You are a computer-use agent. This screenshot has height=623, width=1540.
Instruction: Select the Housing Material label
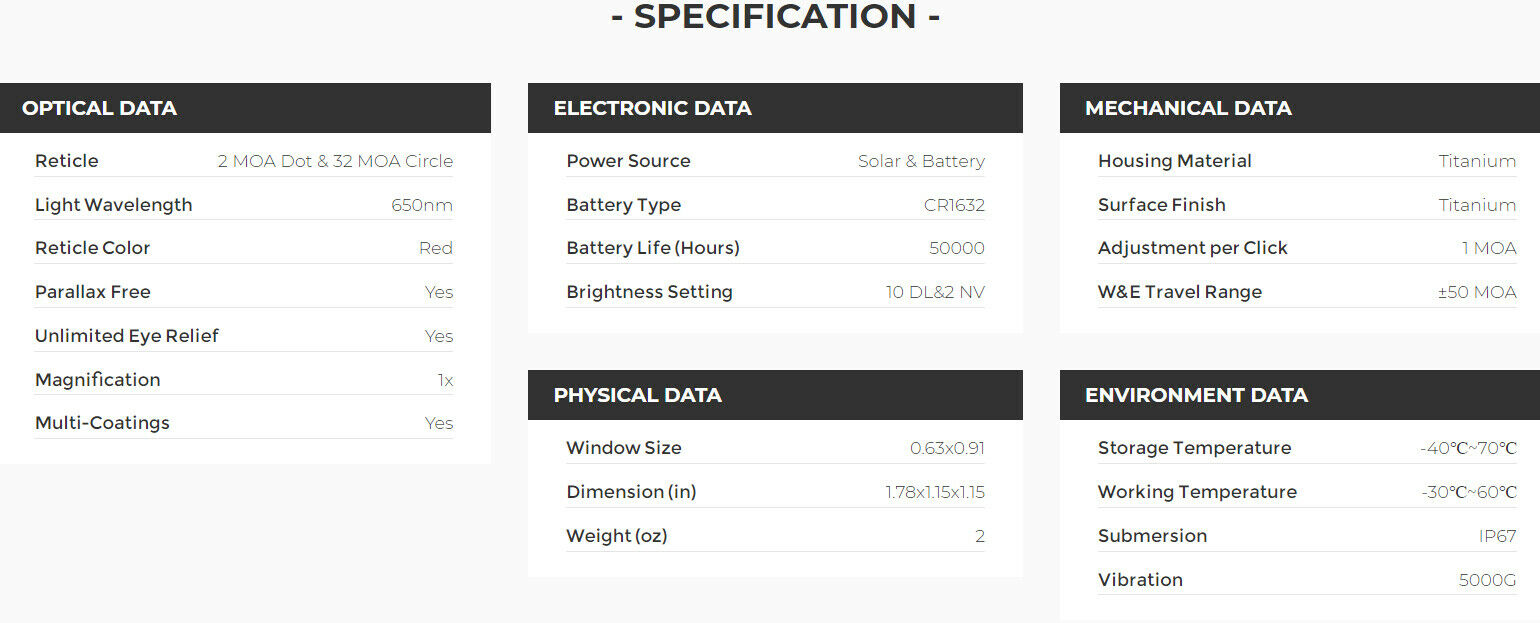click(x=1174, y=161)
